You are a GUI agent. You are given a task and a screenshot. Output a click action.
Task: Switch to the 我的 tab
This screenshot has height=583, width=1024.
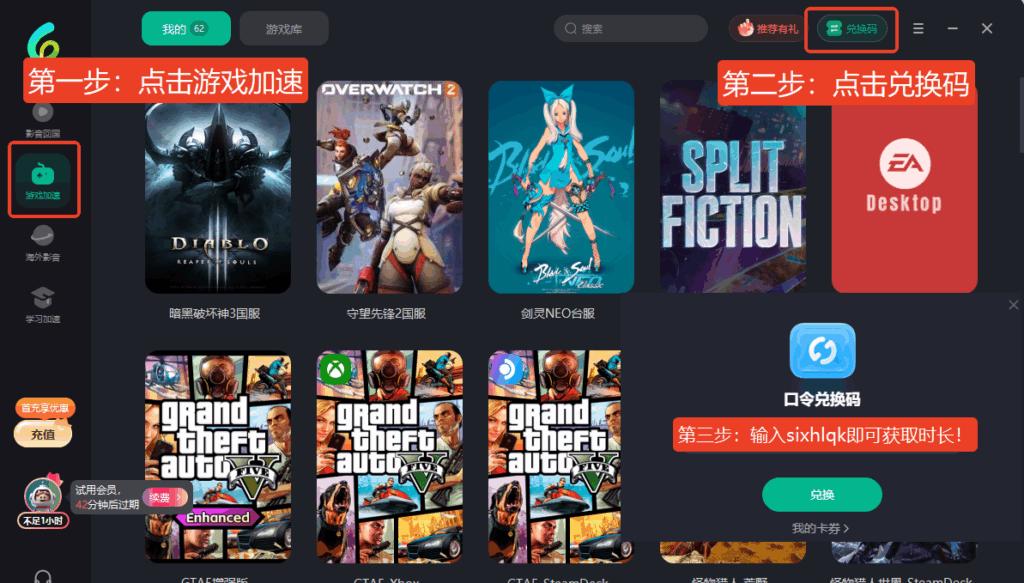point(186,29)
